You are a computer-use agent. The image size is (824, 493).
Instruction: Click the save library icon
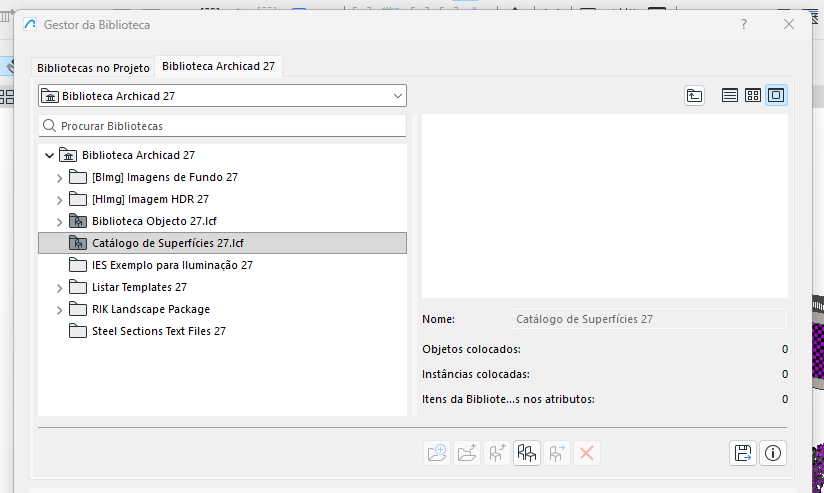pyautogui.click(x=743, y=453)
